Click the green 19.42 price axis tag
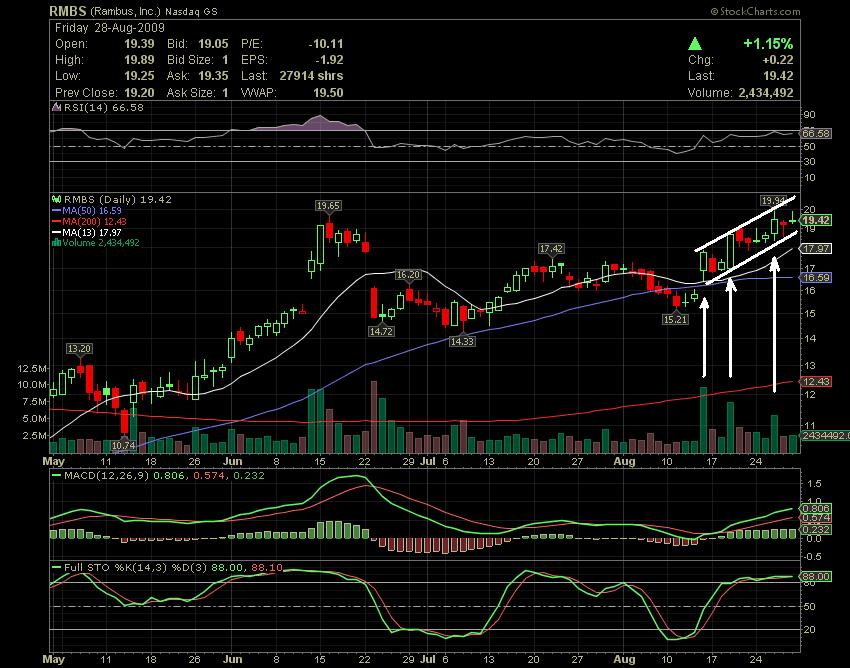 tap(816, 220)
